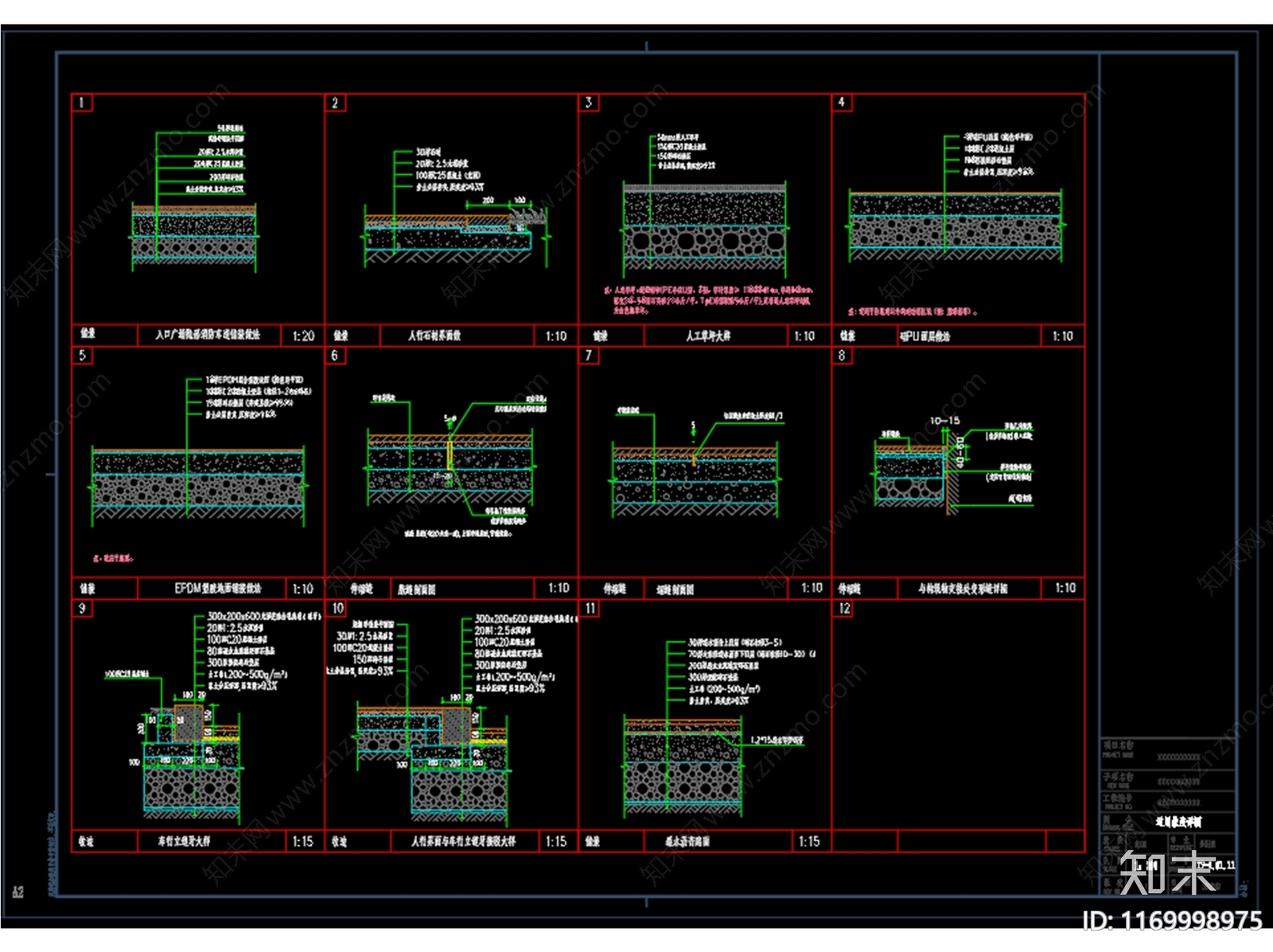
Task: Click the 10~15 dimension text in detail 8
Action: pyautogui.click(x=944, y=421)
